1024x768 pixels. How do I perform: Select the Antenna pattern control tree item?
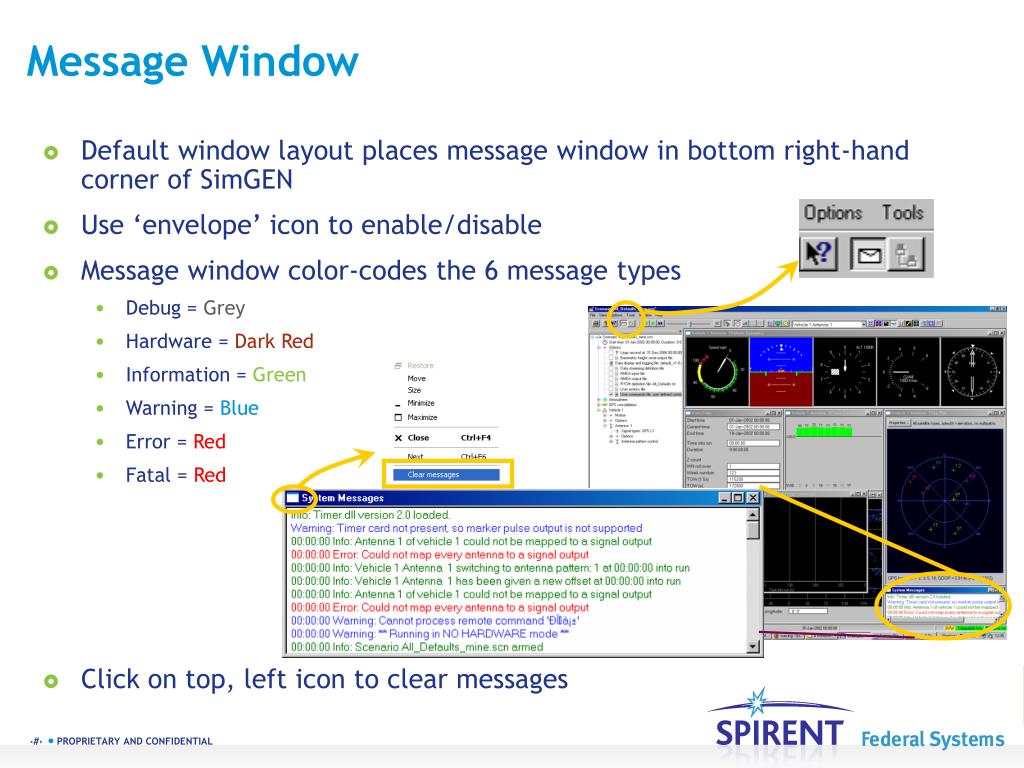point(639,441)
